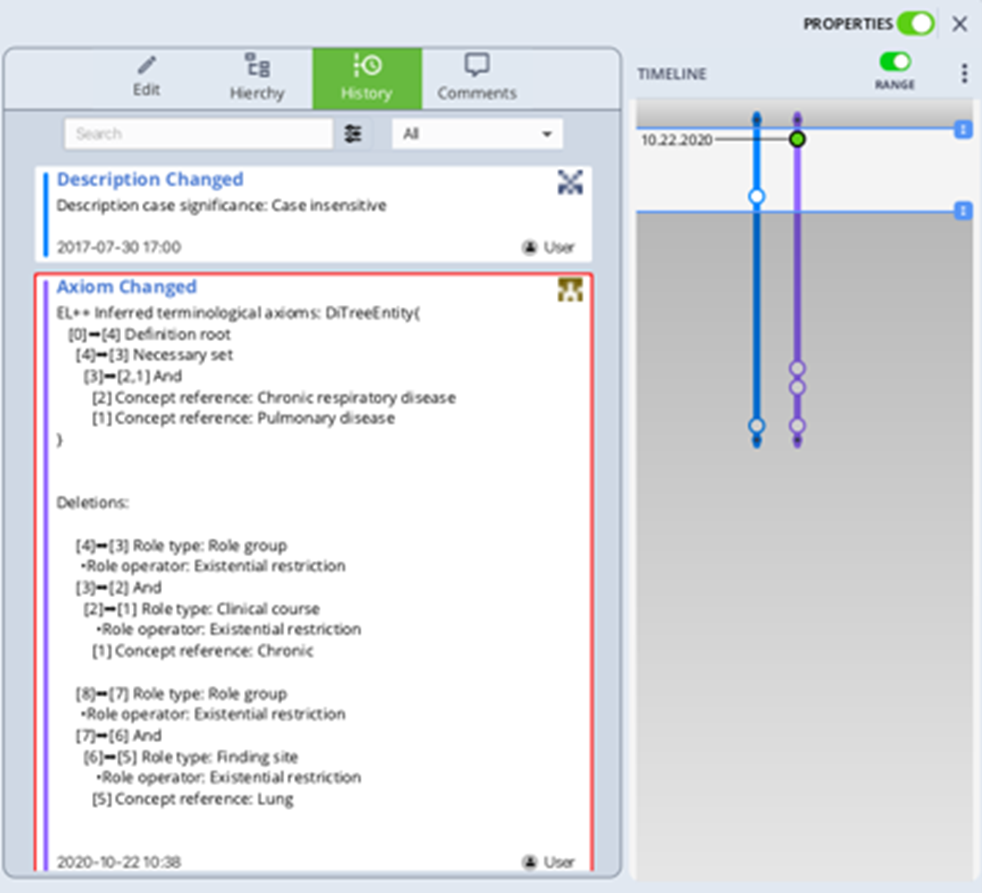This screenshot has width=982, height=893.
Task: Click the lower range handle on timeline
Action: point(962,210)
